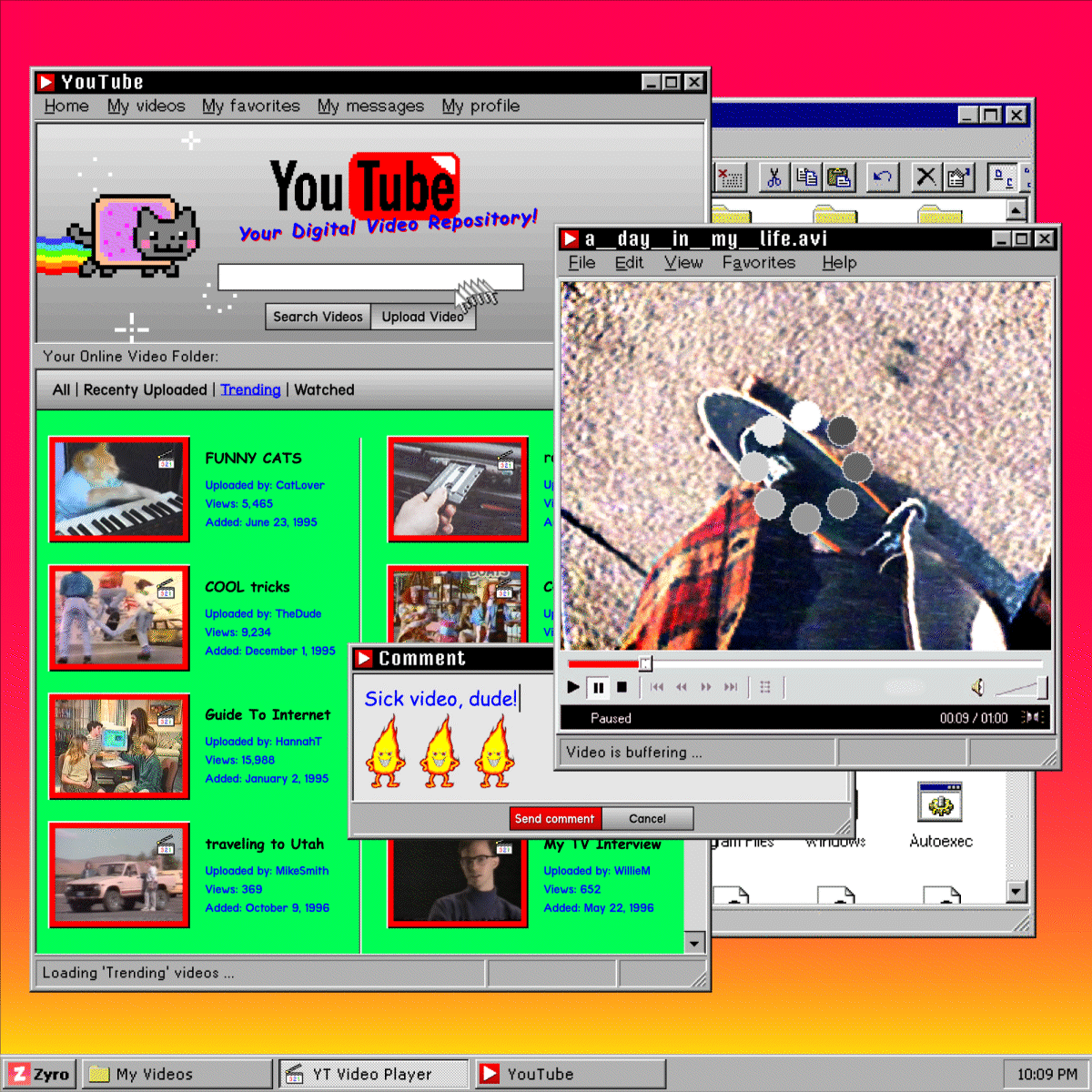Click the Play button in the video player

click(573, 687)
